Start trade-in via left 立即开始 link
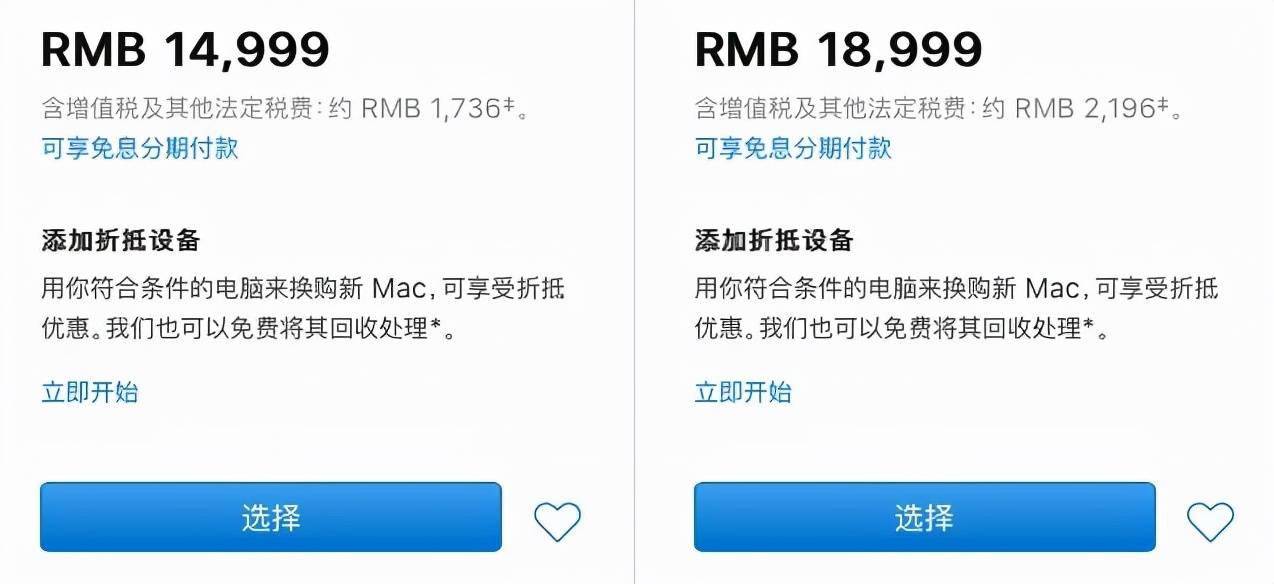 (x=90, y=392)
